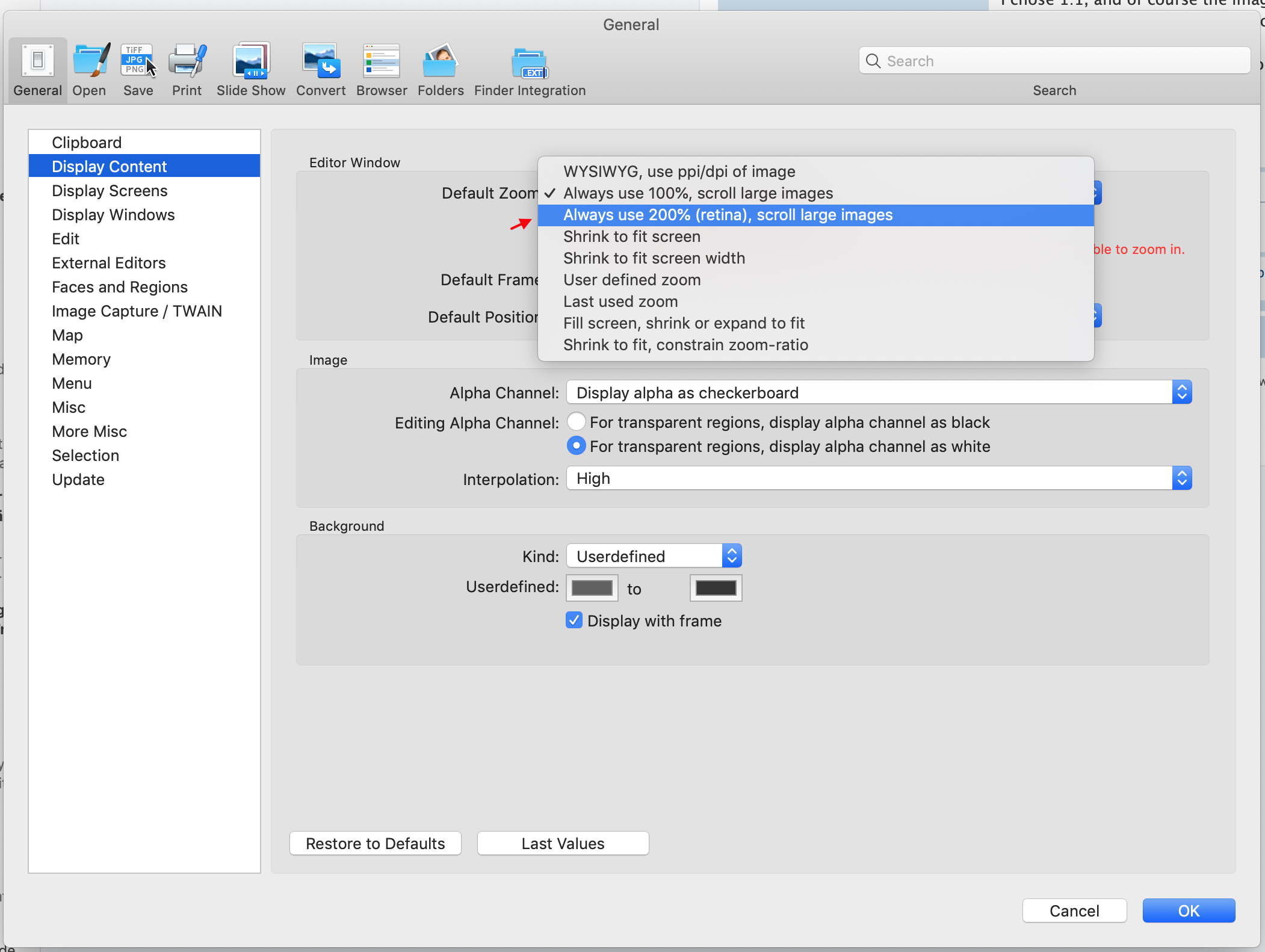1265x952 pixels.
Task: Open the Finder Integration preferences pane
Action: [x=530, y=70]
